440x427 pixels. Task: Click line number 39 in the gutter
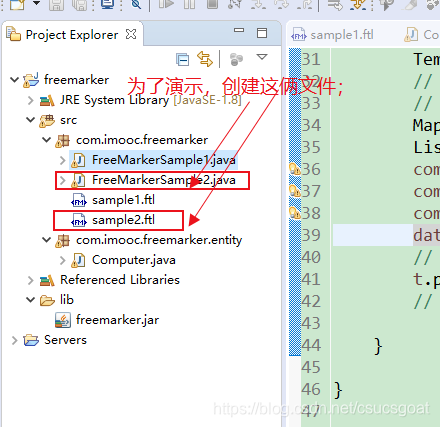[311, 235]
